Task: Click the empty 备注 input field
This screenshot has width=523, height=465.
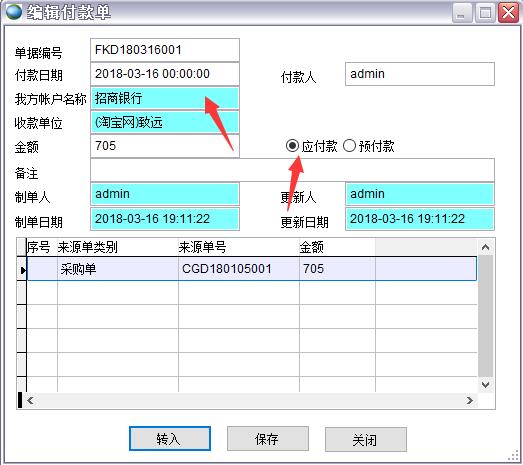Action: 292,170
